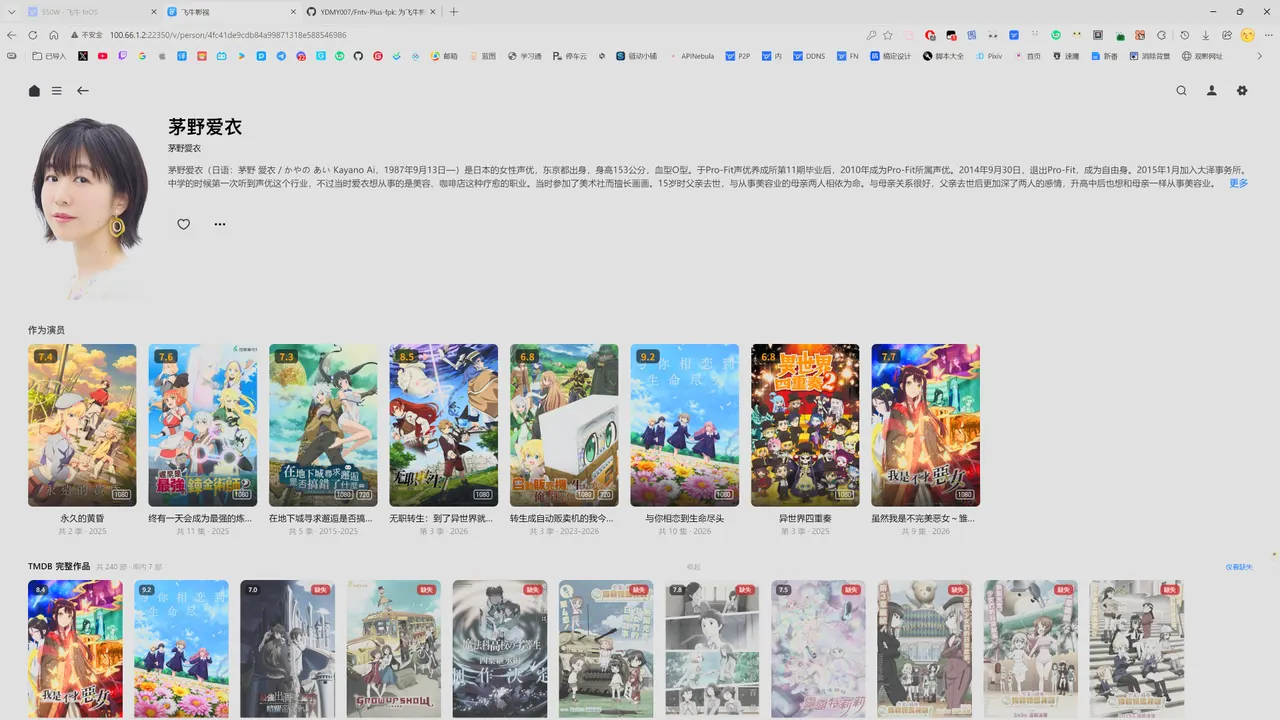Switch to the 550W 飞牛 fnOS tab

[90, 12]
